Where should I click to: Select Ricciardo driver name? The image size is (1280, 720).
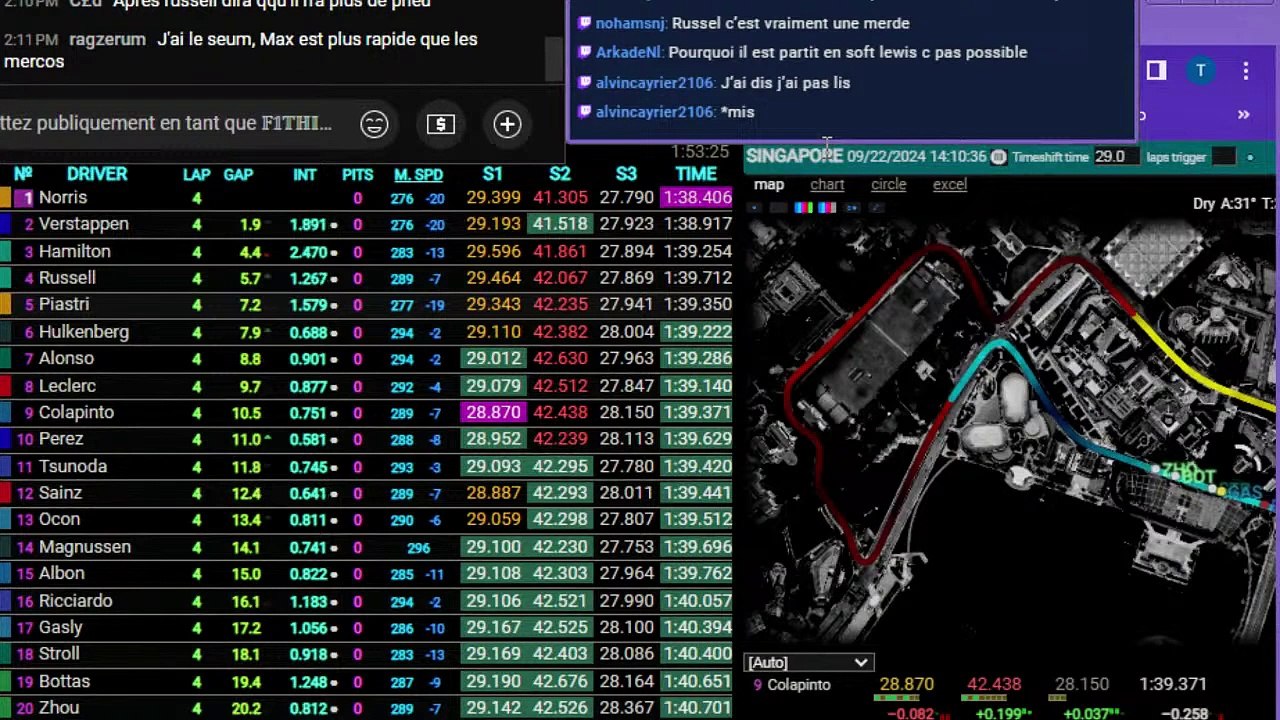coord(75,601)
